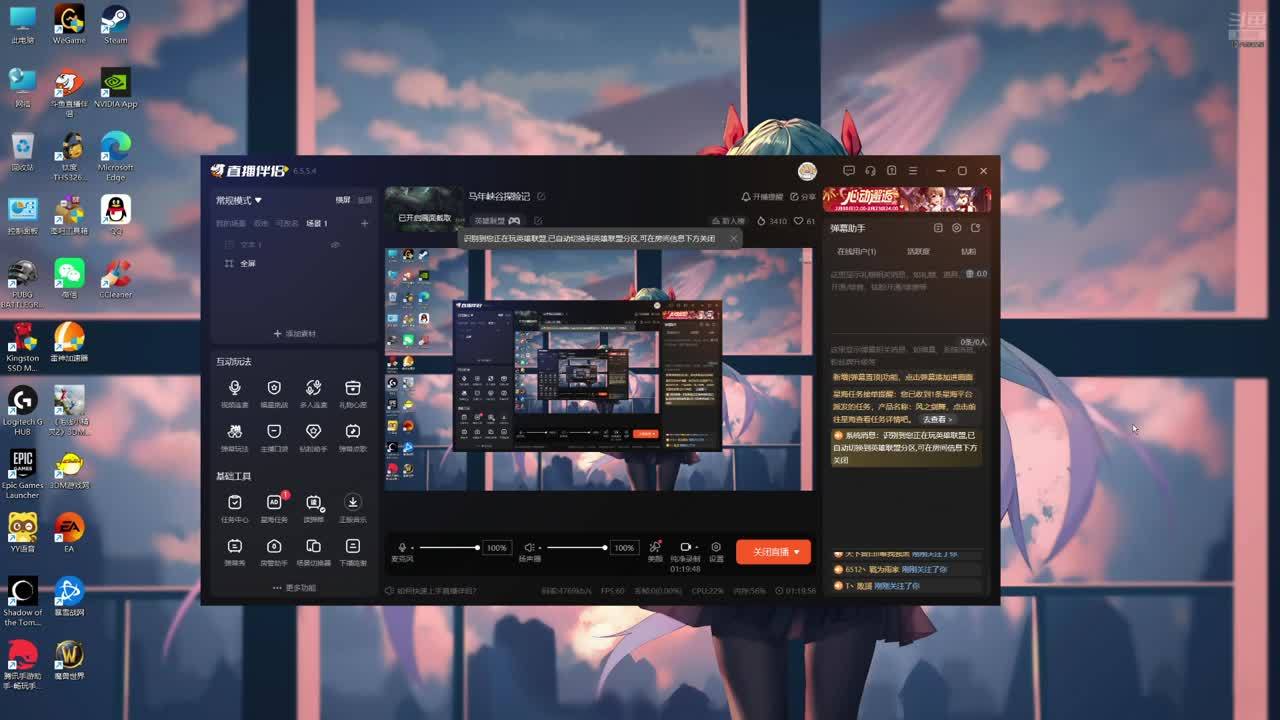Click the 开播提醒 bell notification

point(762,197)
